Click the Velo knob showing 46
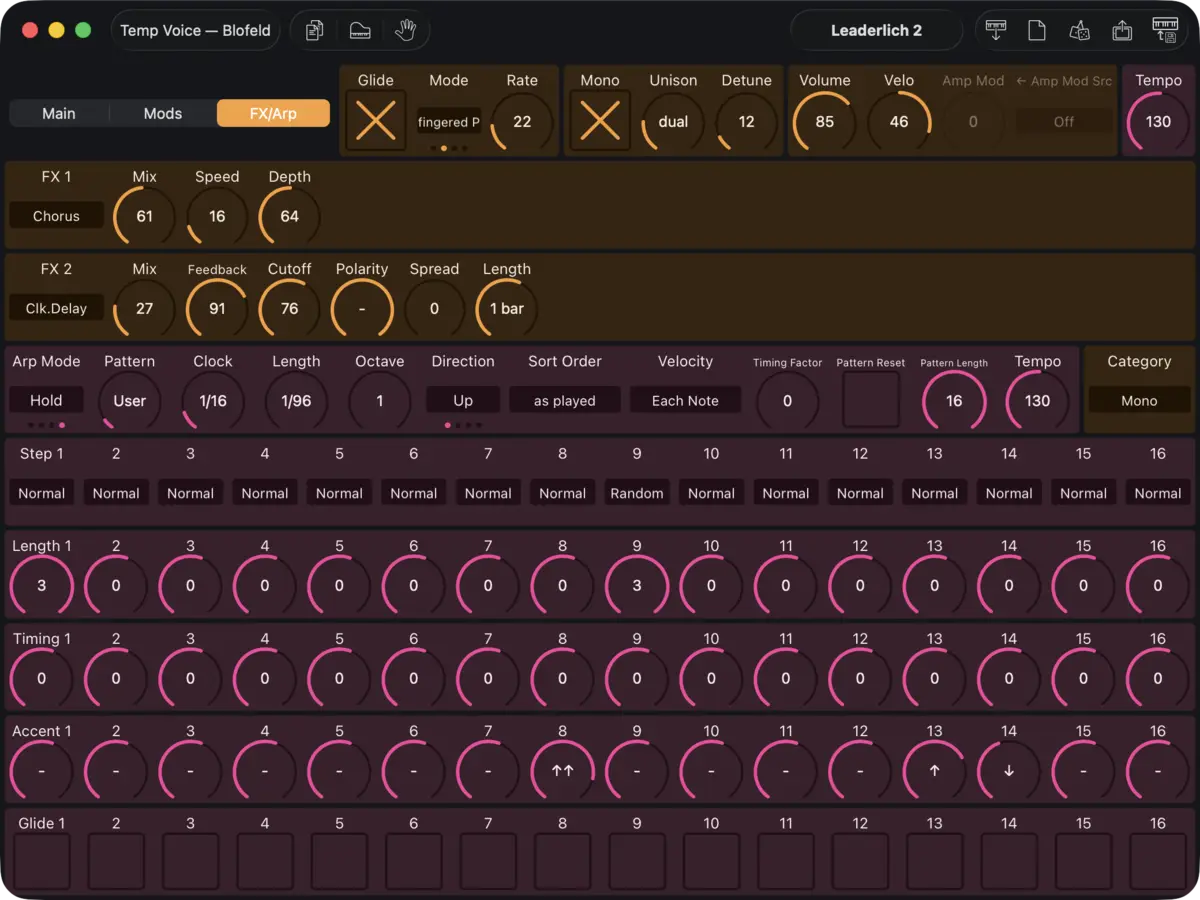The width and height of the screenshot is (1200, 900). 899,122
